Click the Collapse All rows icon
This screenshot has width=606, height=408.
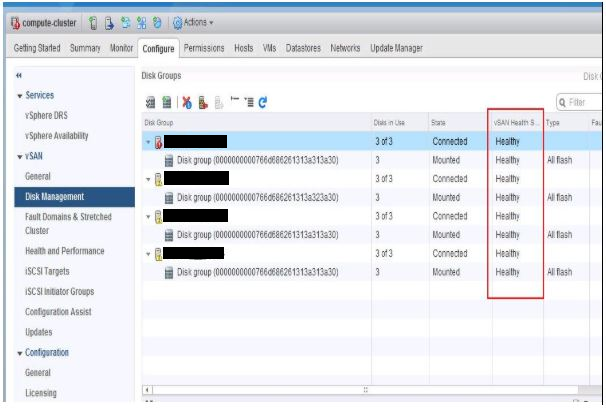[x=235, y=100]
